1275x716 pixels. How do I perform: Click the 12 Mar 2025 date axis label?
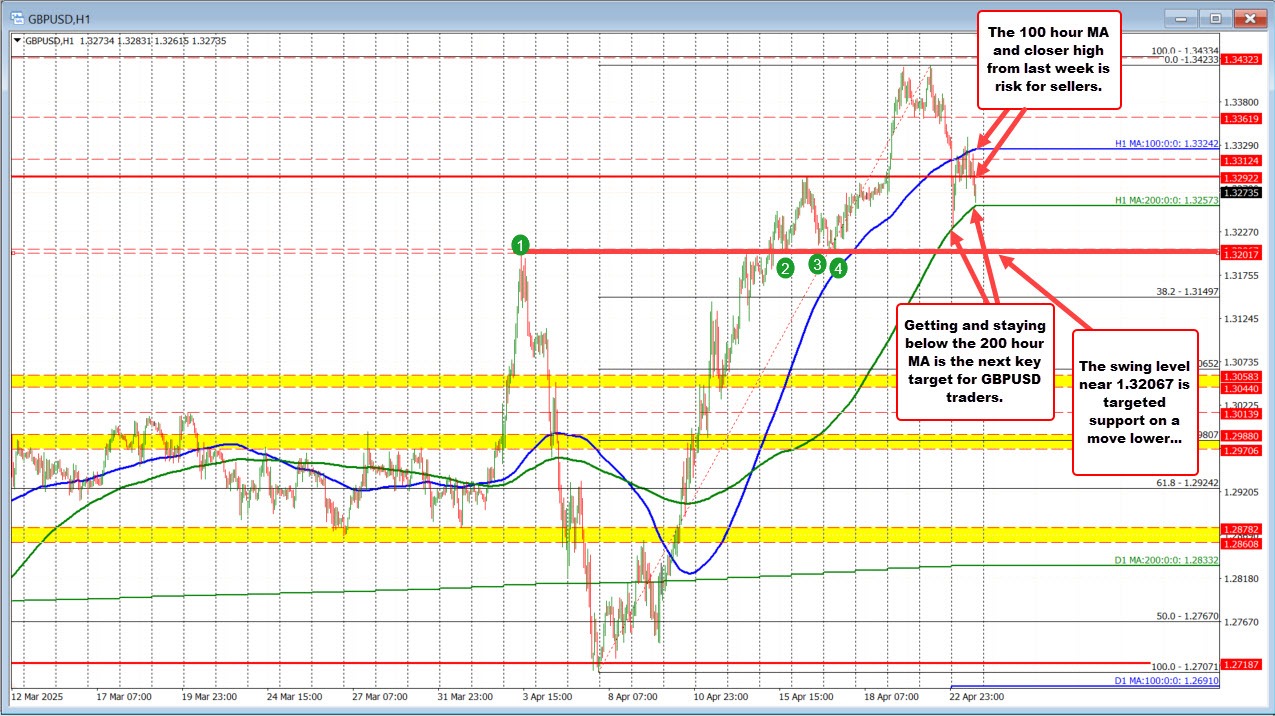pos(40,698)
